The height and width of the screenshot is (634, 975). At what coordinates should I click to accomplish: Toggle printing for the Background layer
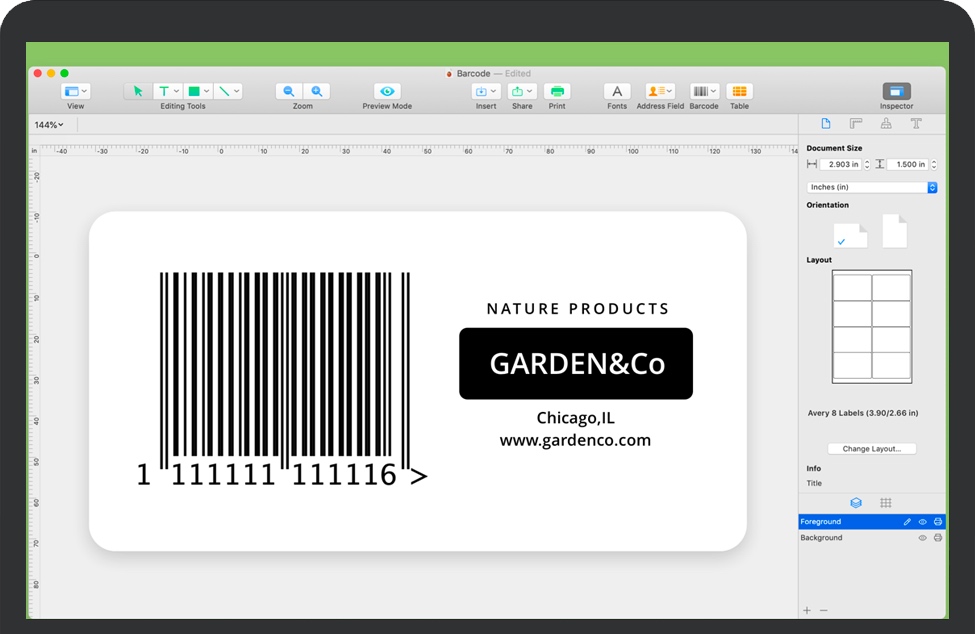(937, 538)
